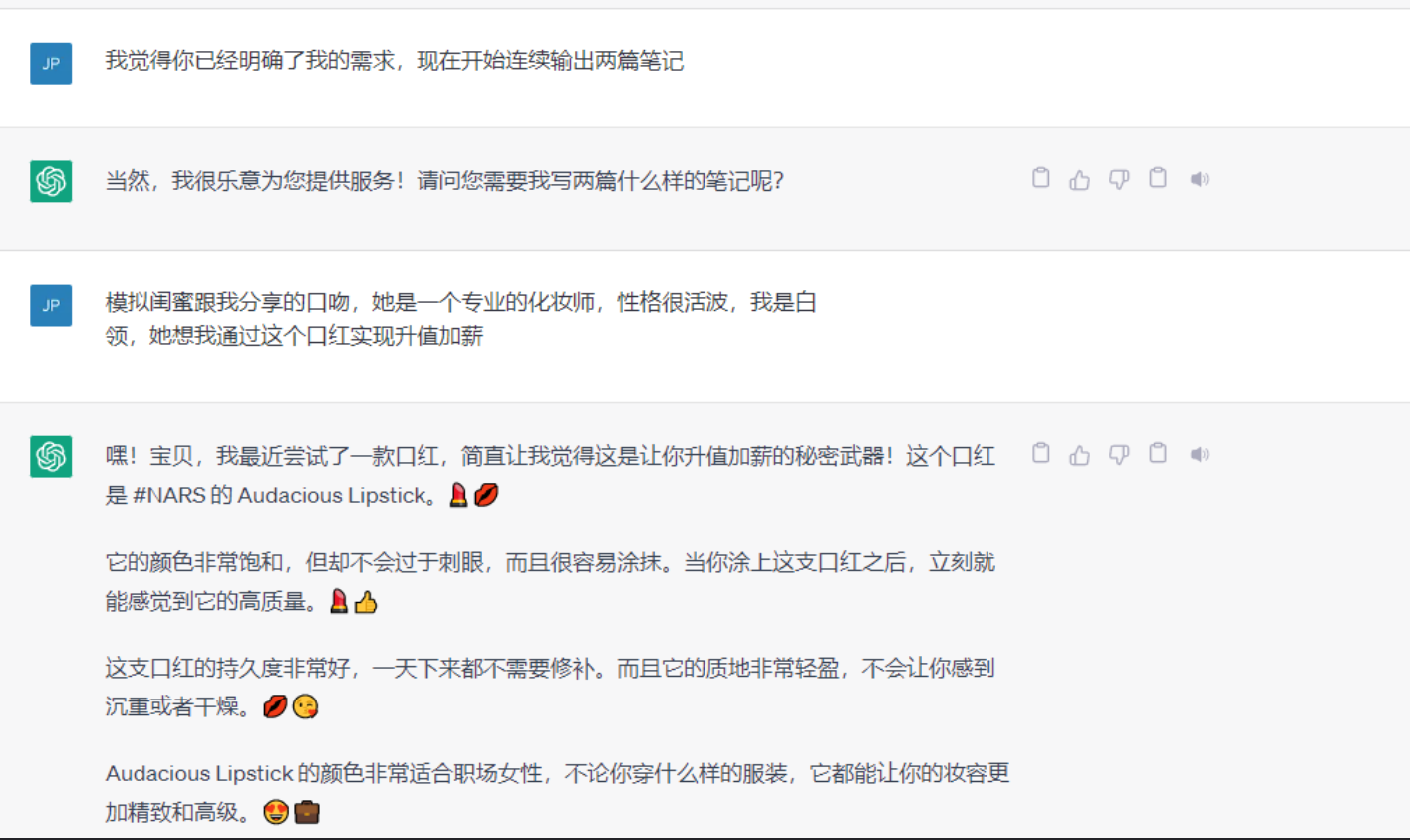
Task: Like the NARS lipstick response
Action: pyautogui.click(x=1079, y=455)
